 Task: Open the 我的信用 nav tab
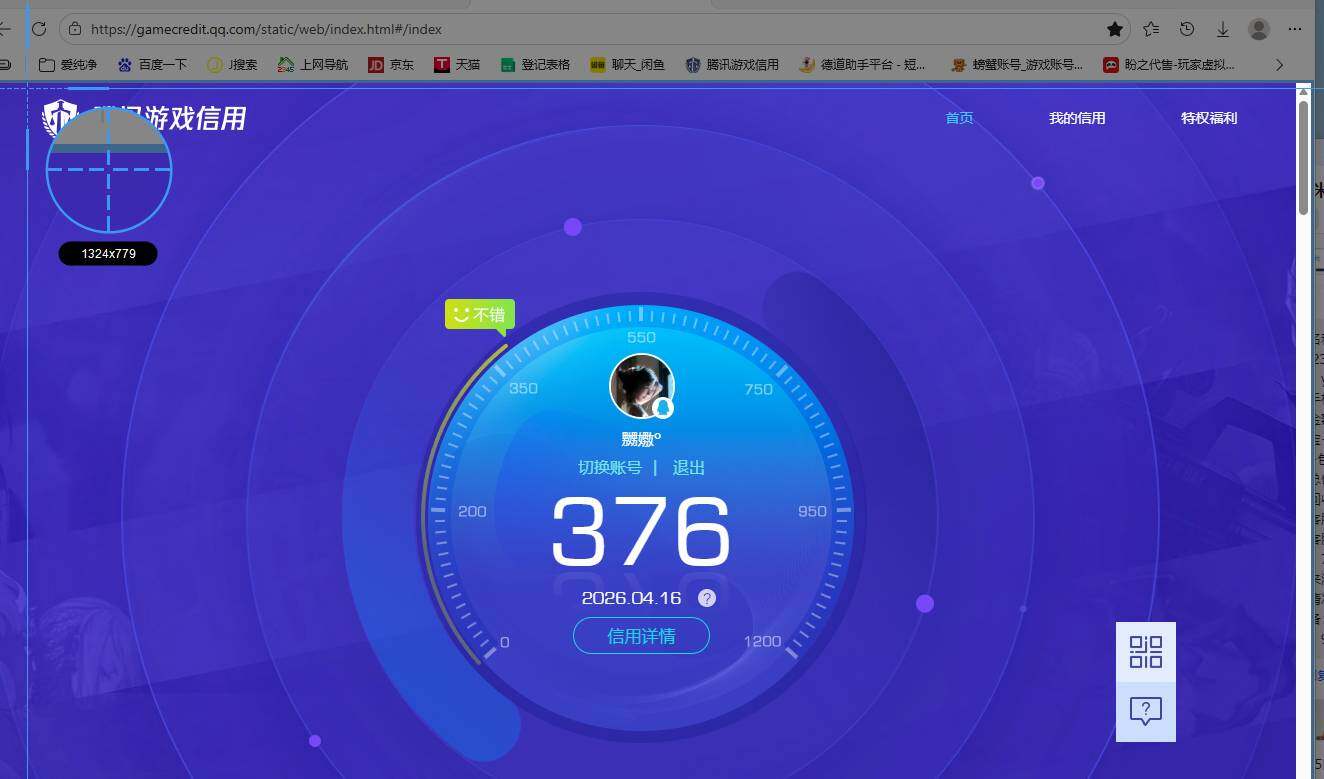pos(1077,118)
